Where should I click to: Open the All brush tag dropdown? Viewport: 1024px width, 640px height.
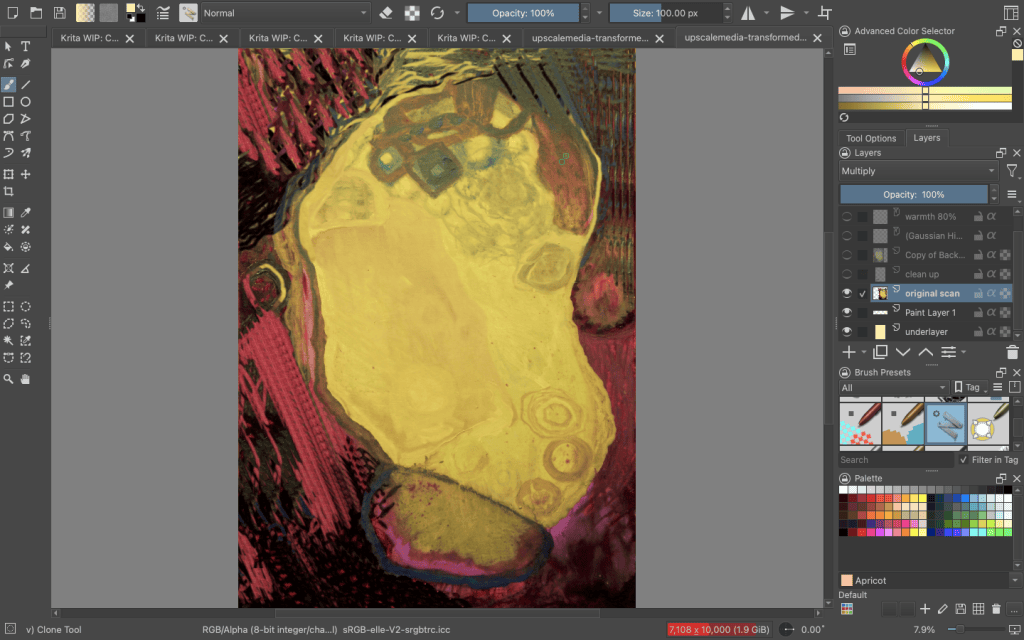coord(893,387)
